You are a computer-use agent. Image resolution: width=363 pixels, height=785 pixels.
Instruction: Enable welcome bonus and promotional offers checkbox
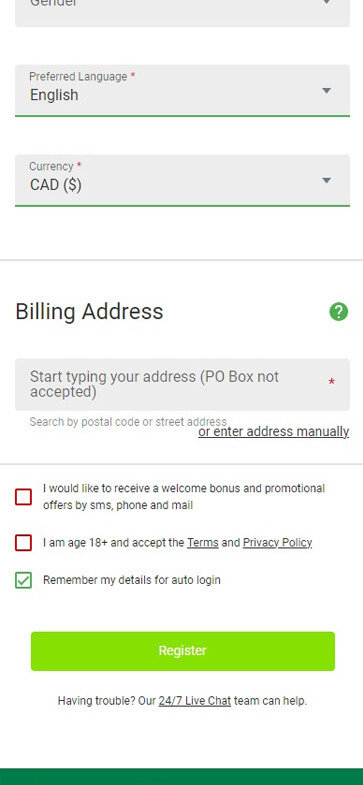24,497
